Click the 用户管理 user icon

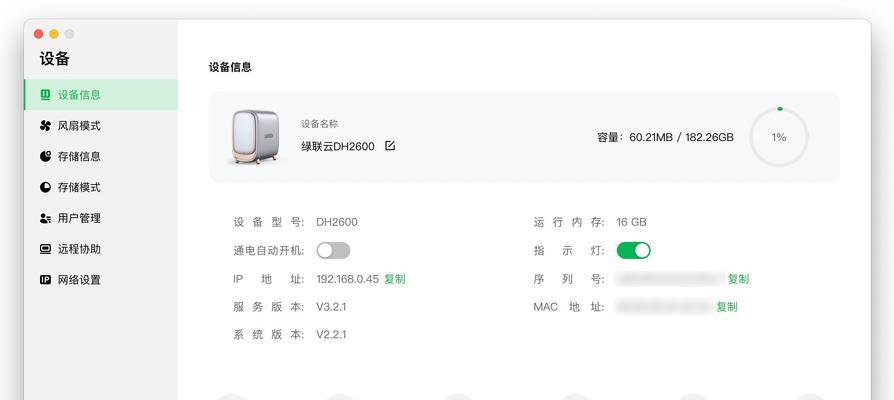(x=45, y=218)
